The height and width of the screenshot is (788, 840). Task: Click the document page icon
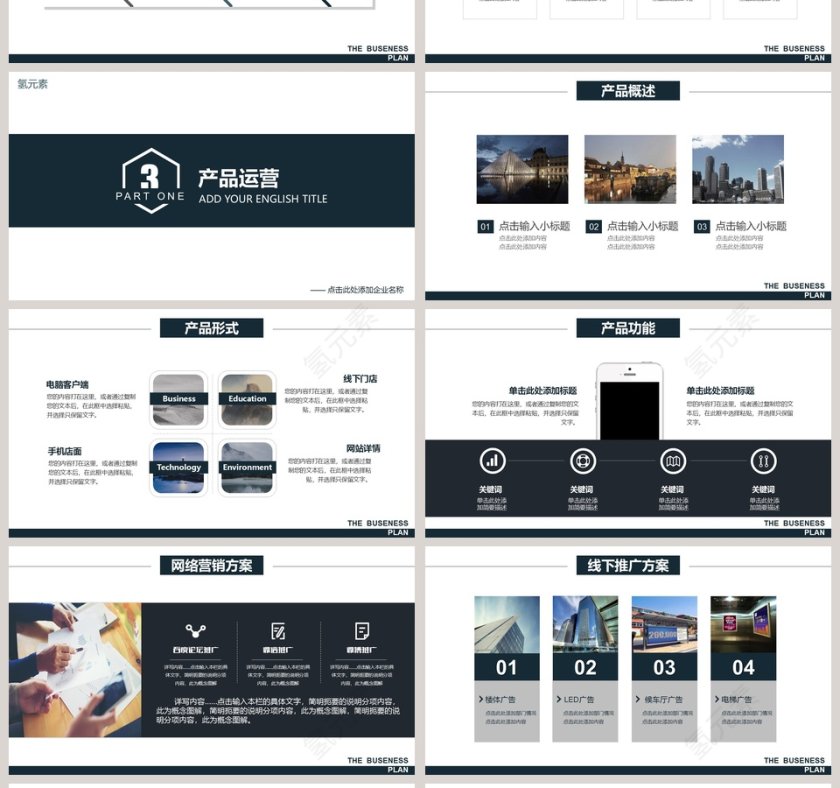pos(362,631)
